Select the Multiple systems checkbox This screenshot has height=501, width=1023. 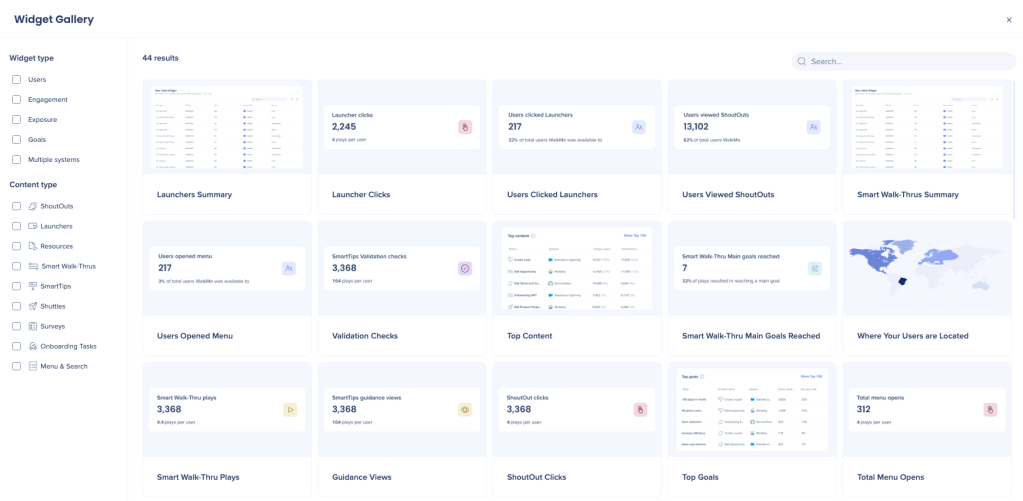point(16,160)
